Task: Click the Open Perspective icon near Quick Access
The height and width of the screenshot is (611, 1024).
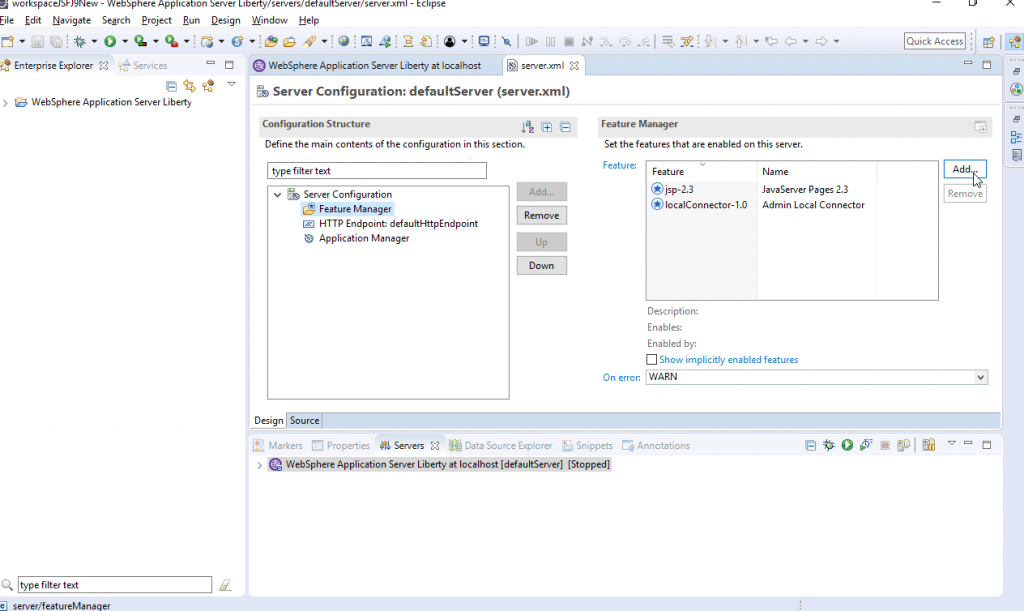Action: click(x=988, y=41)
